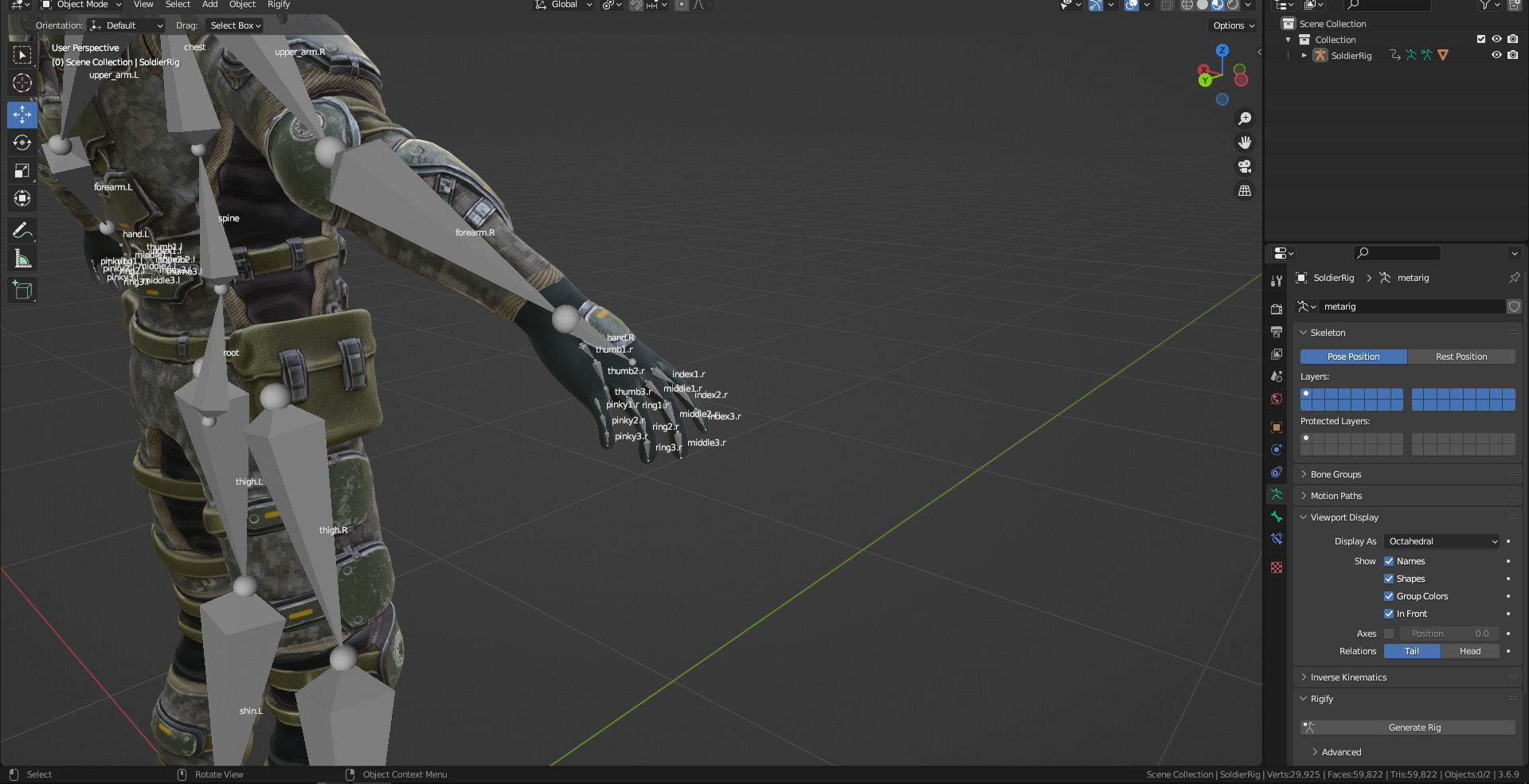Open the Global transform orientation dropdown
1529x784 pixels.
565,5
